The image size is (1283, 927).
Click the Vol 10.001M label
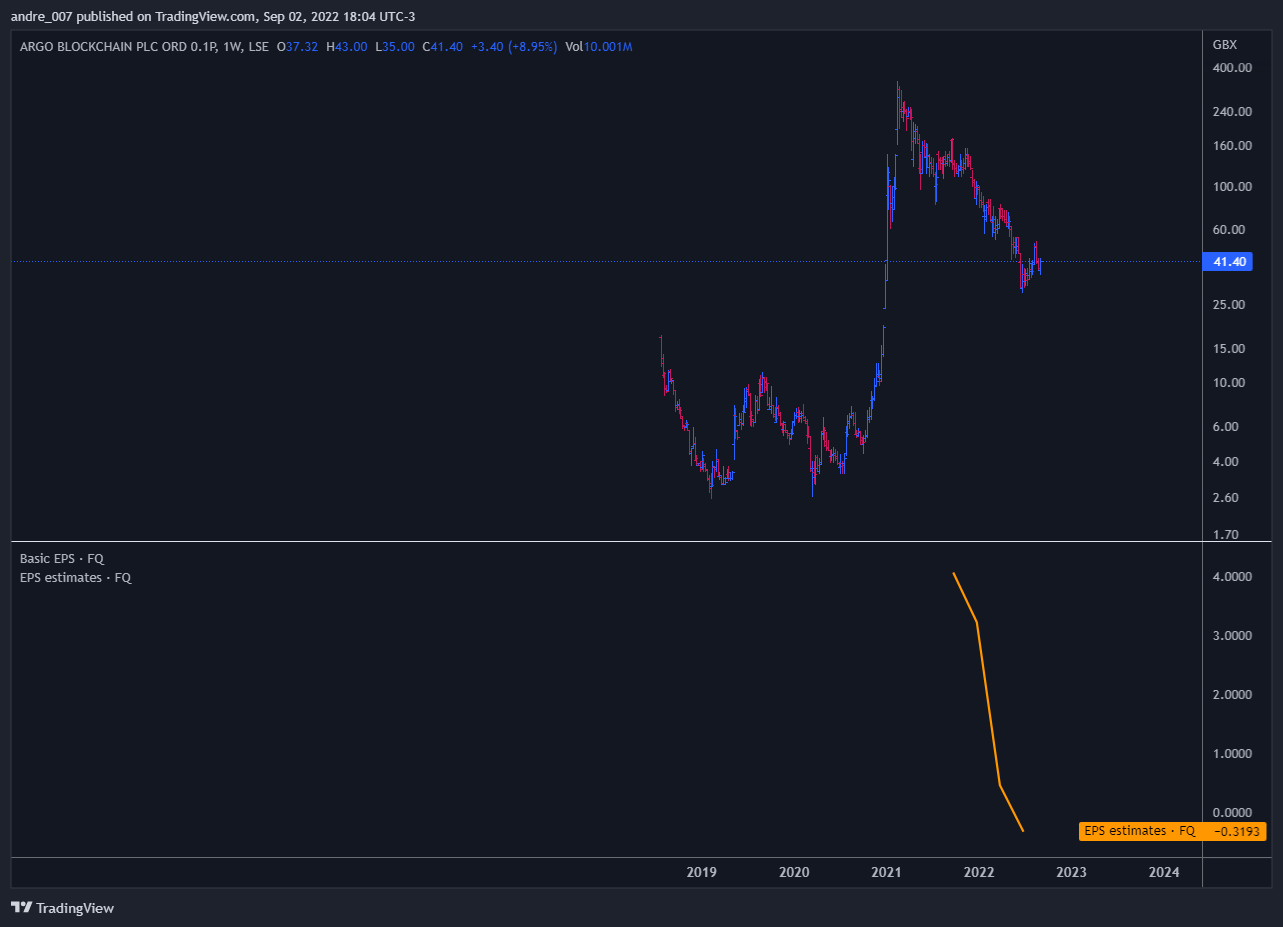[x=599, y=47]
